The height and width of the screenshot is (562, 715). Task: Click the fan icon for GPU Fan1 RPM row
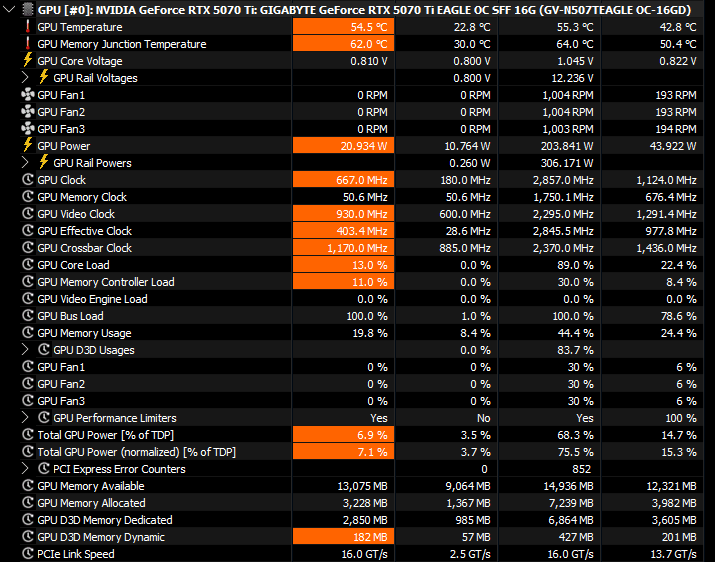click(27, 95)
